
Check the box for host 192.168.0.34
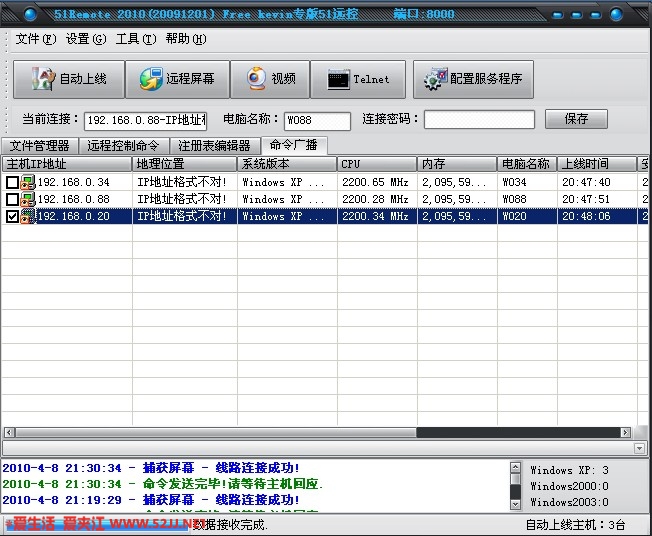pyautogui.click(x=12, y=183)
